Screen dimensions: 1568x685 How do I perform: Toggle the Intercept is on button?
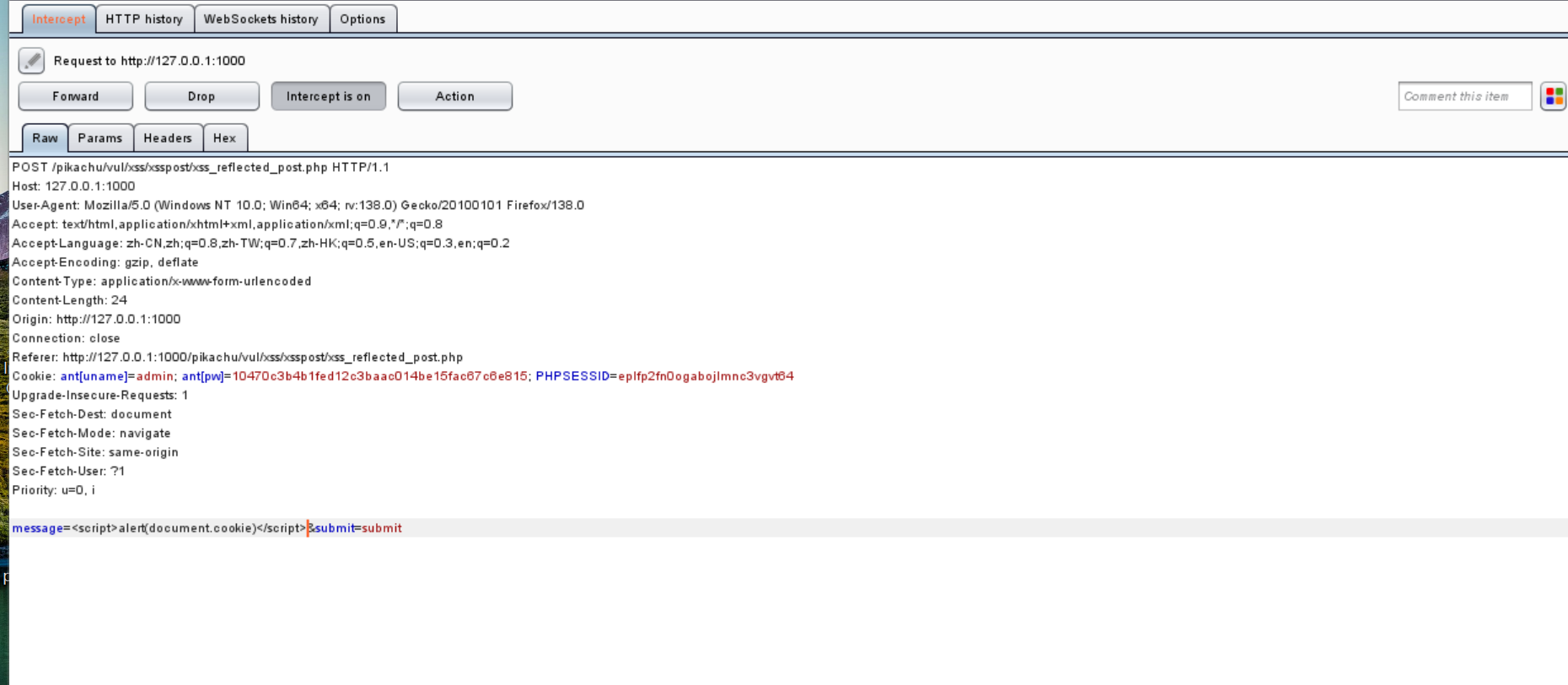point(328,96)
